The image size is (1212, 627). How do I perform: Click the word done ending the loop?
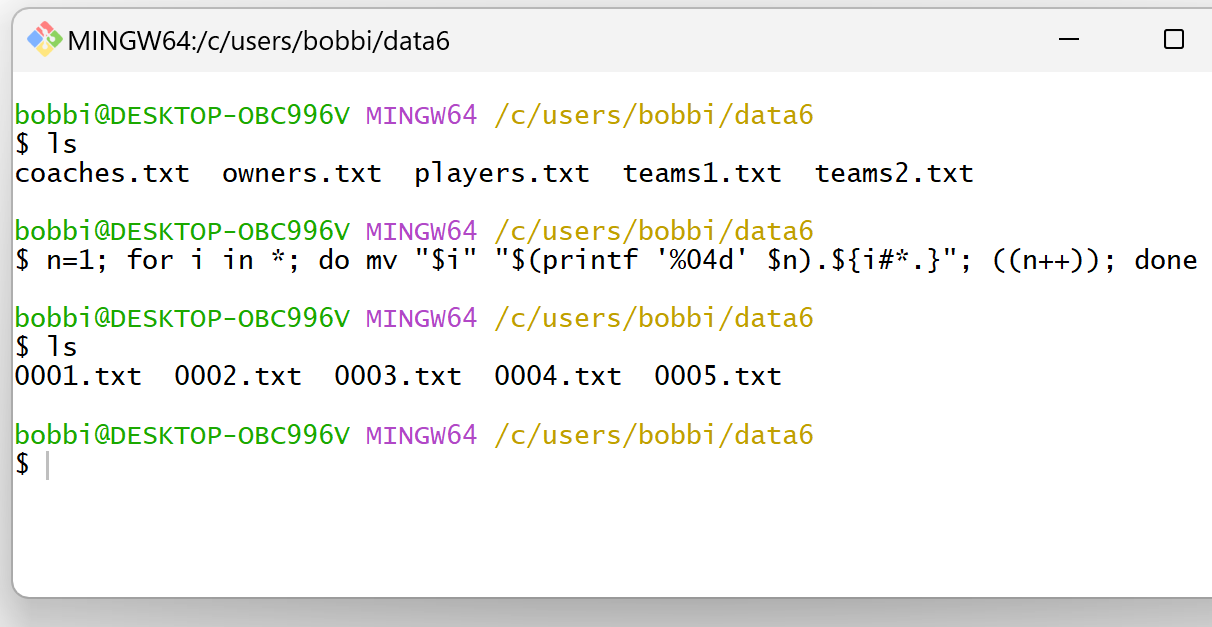[1166, 261]
